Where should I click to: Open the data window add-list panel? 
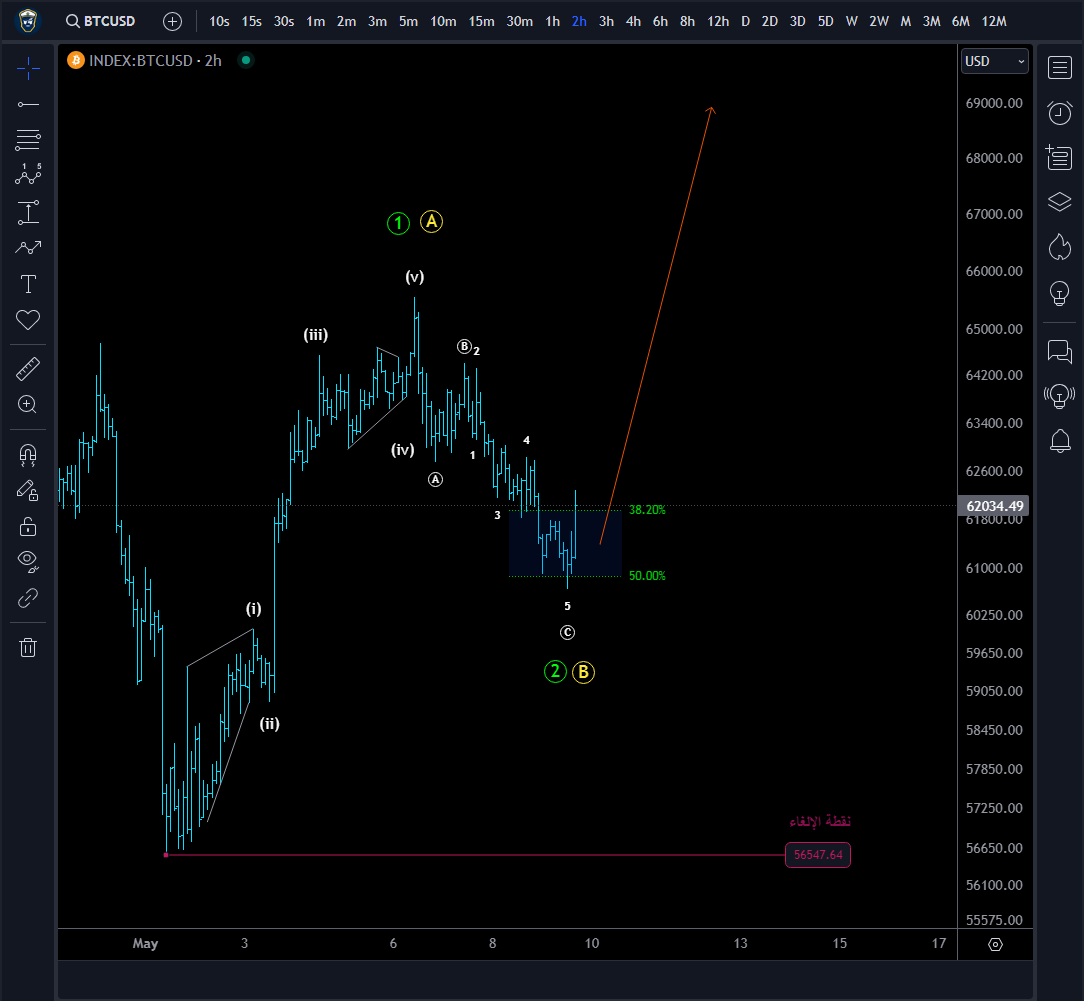pyautogui.click(x=1060, y=158)
